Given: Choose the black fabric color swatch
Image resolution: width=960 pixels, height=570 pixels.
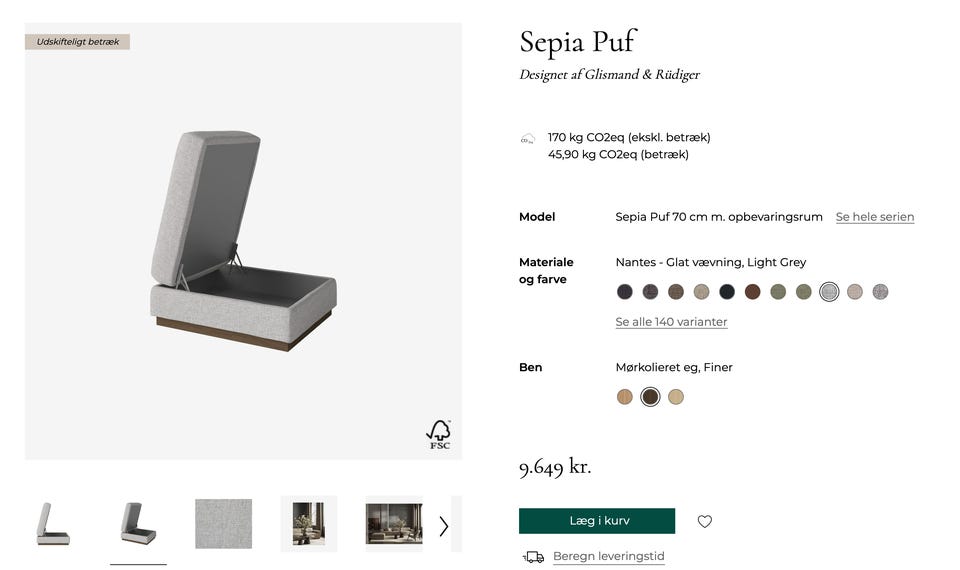Looking at the screenshot, I should 727,292.
